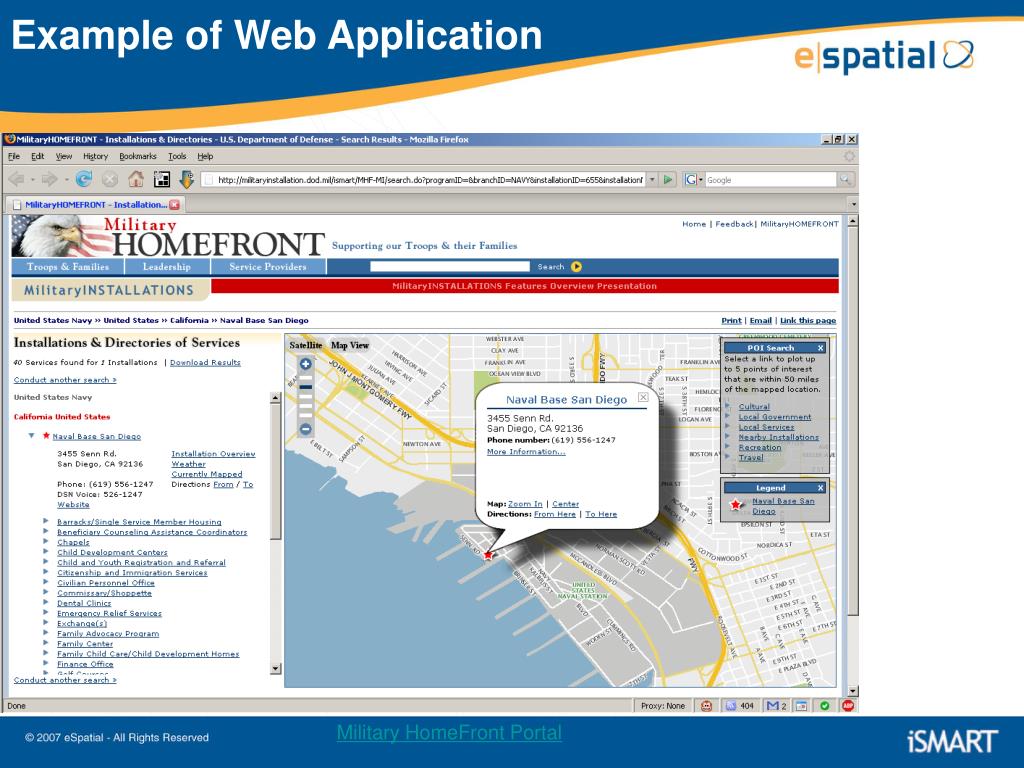Click in the Google search box

771,180
